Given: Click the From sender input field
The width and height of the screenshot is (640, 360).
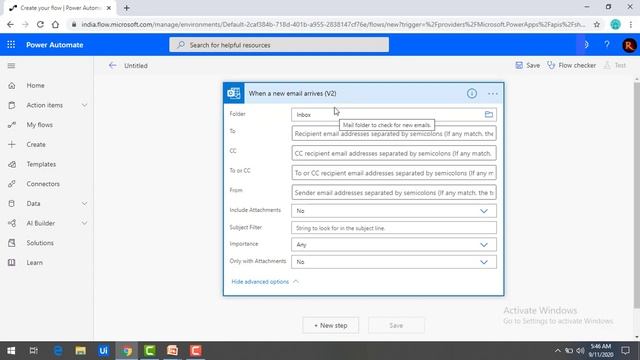Looking at the screenshot, I should coord(394,193).
